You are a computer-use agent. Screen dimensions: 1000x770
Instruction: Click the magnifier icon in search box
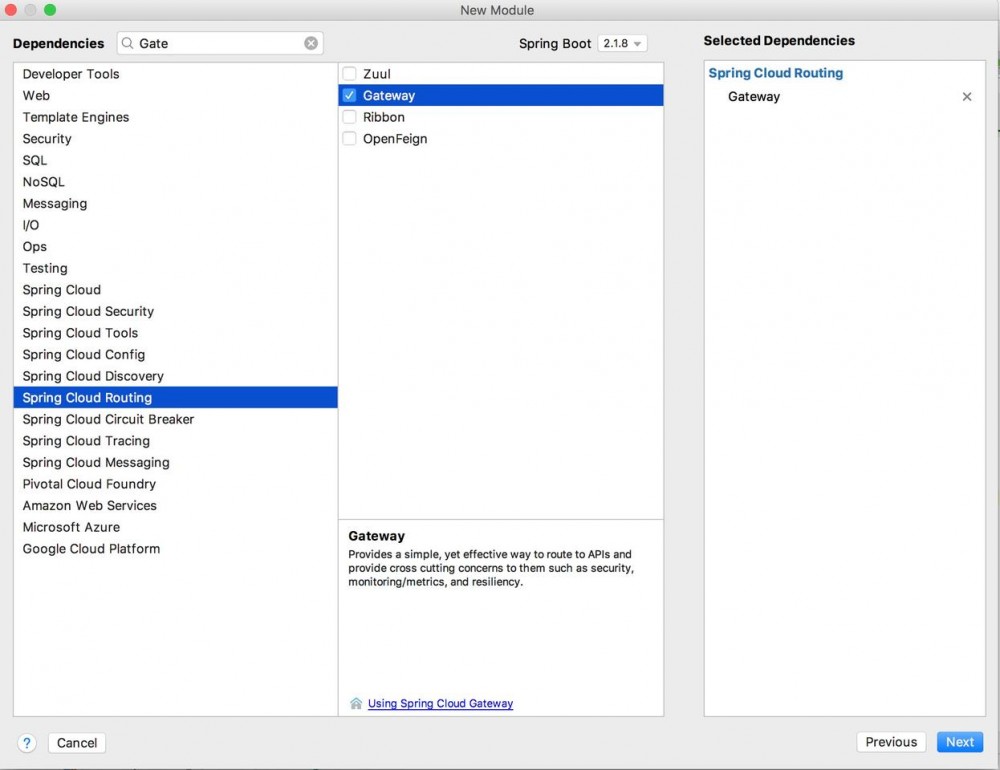128,43
